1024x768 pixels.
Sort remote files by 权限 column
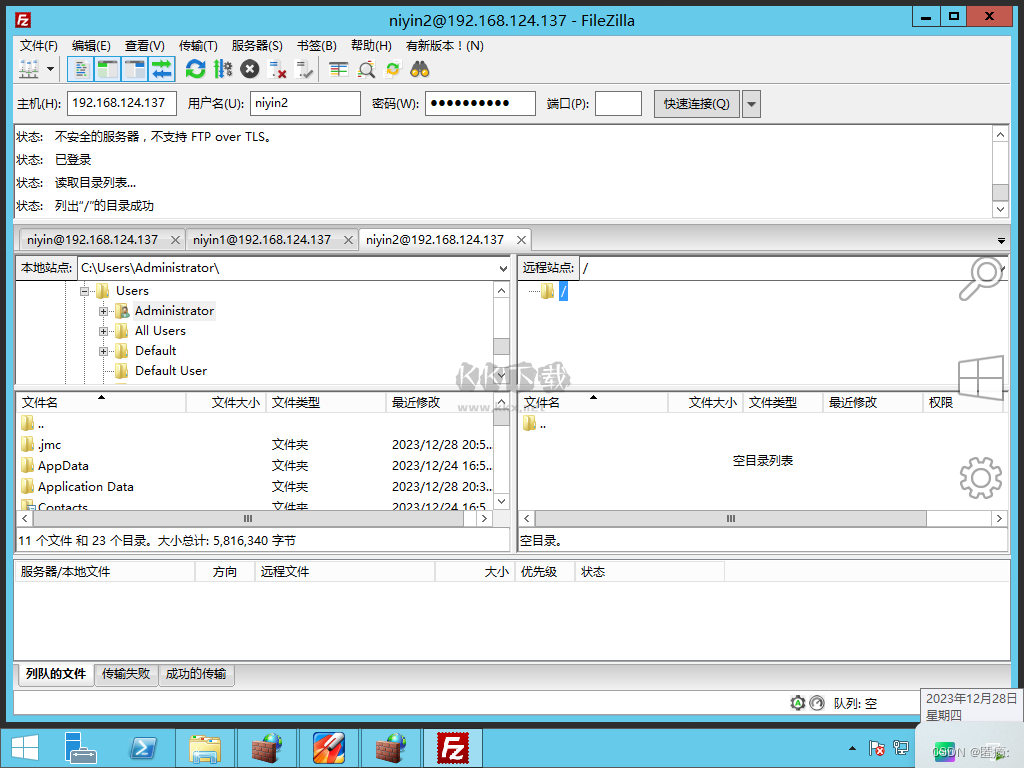[963, 402]
